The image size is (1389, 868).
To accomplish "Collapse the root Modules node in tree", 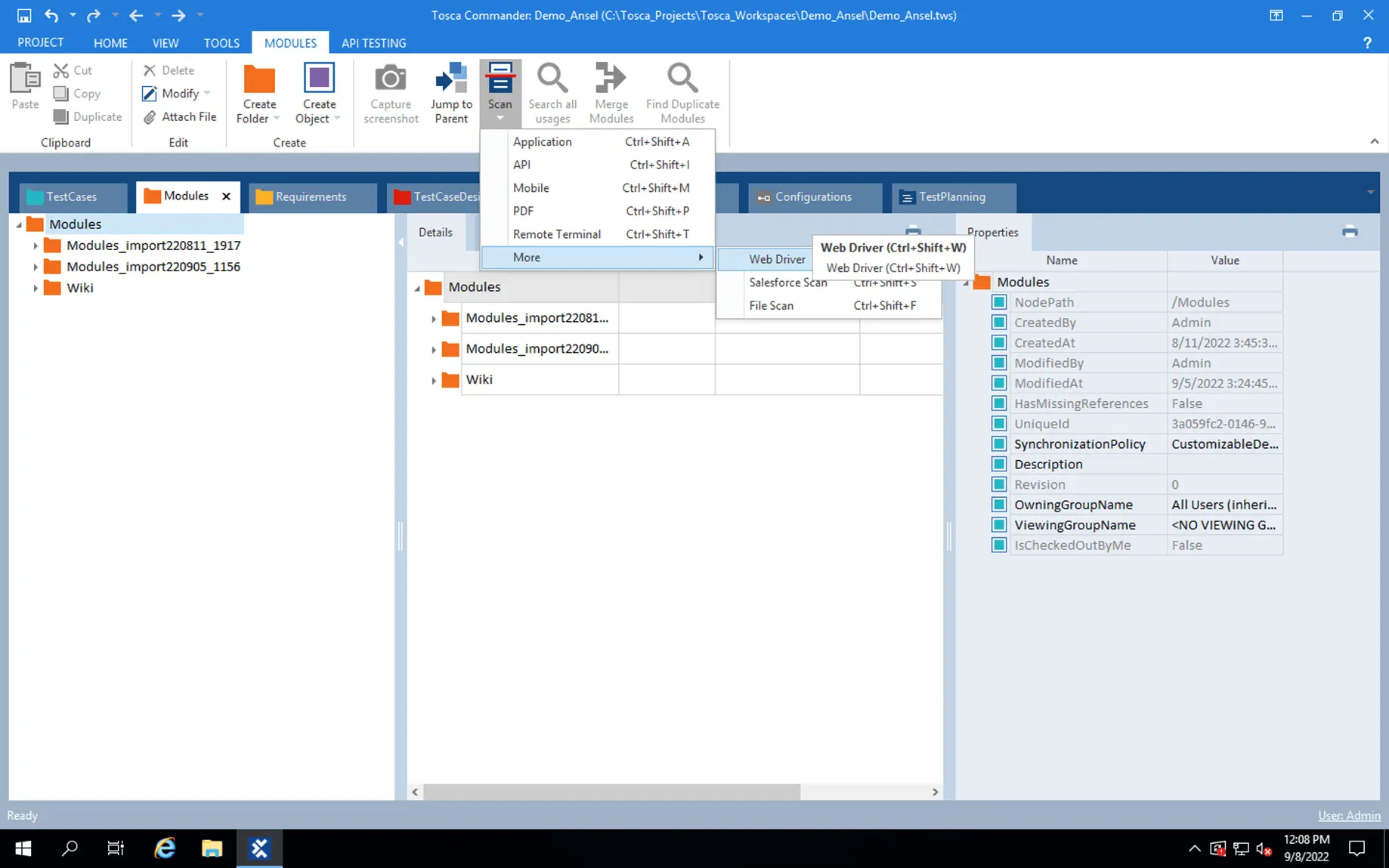I will pos(19,224).
